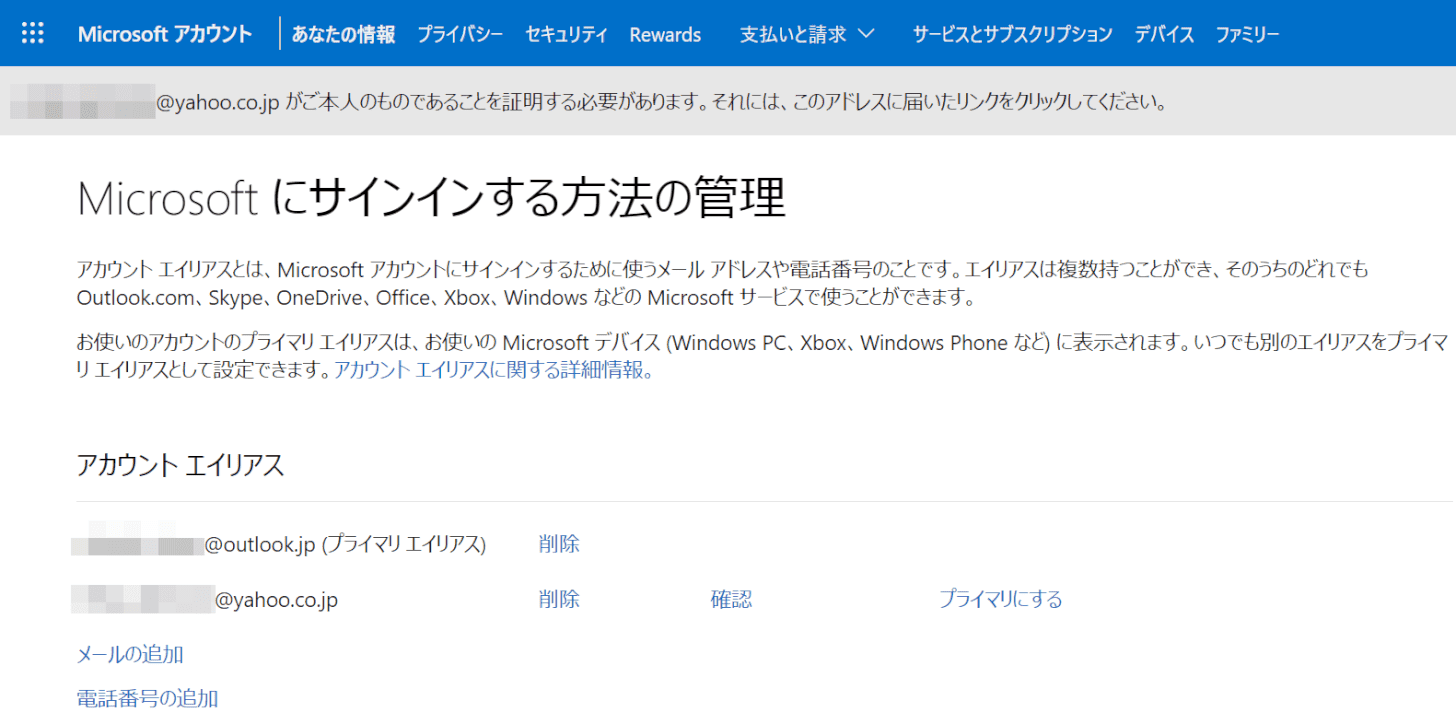The width and height of the screenshot is (1456, 724).
Task: Click 確認 for the yahoo.co.jp alias
Action: tap(731, 599)
